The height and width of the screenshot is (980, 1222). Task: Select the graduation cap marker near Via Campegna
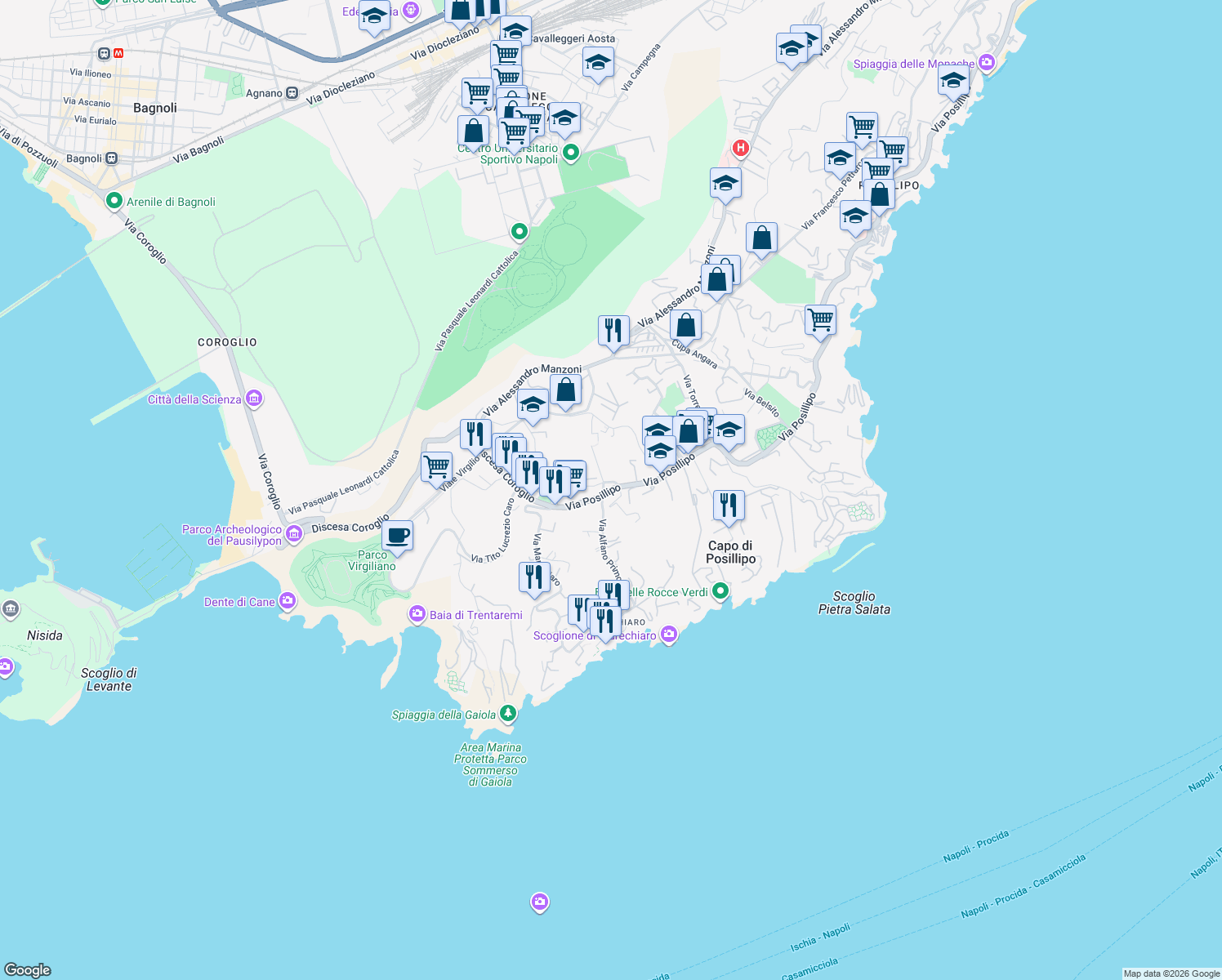click(598, 63)
